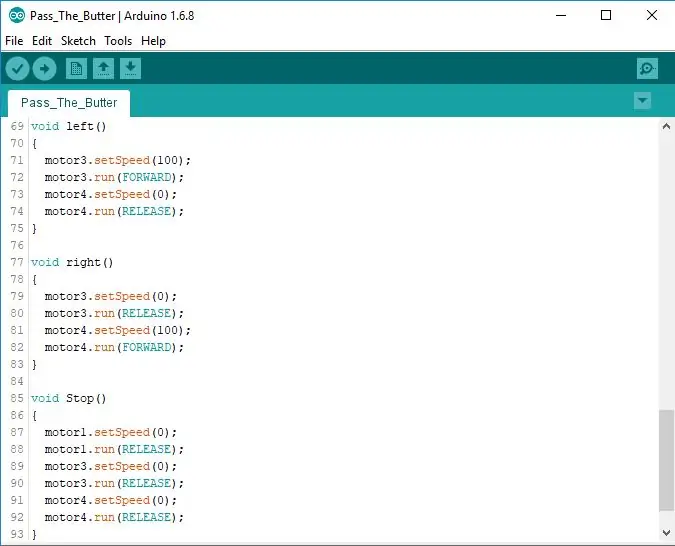Click empty line number 76

tap(17, 245)
